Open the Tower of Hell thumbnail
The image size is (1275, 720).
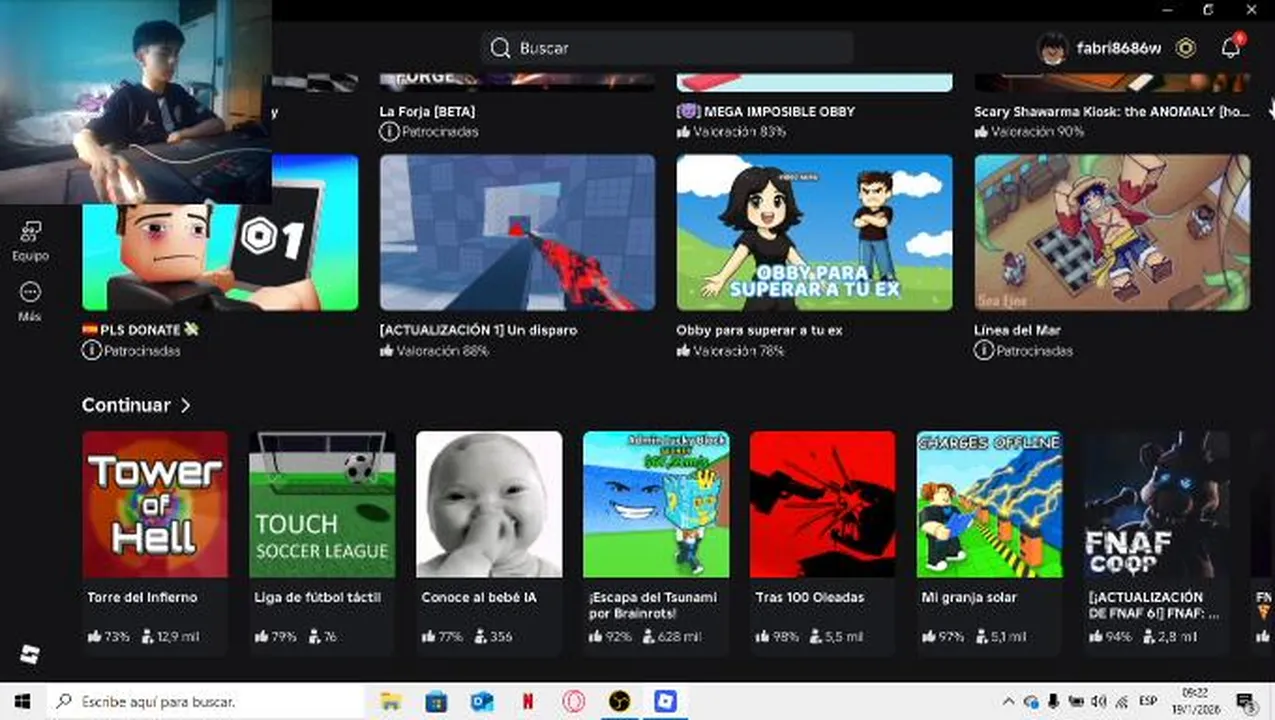(155, 504)
